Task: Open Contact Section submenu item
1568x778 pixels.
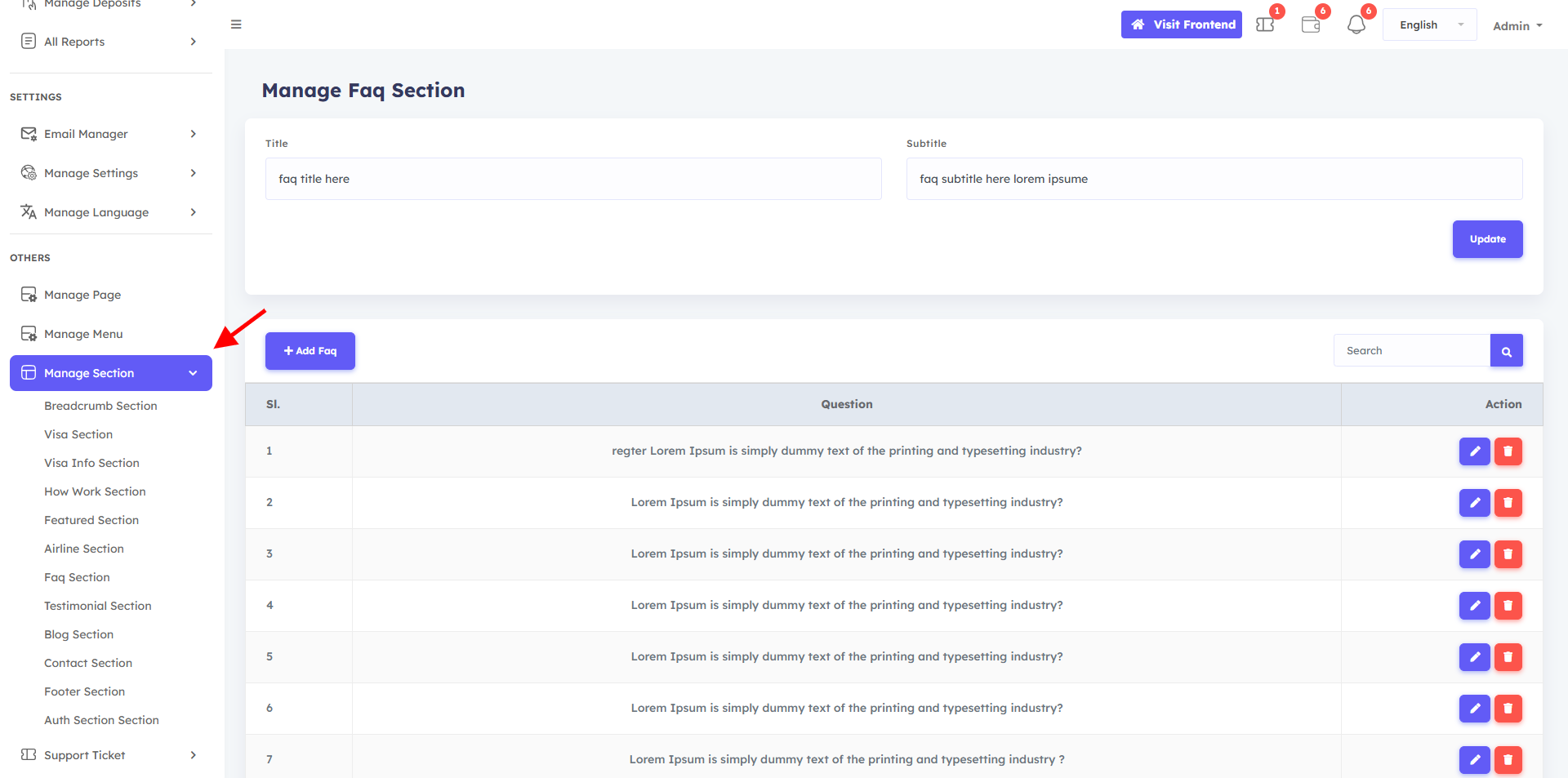Action: click(88, 663)
